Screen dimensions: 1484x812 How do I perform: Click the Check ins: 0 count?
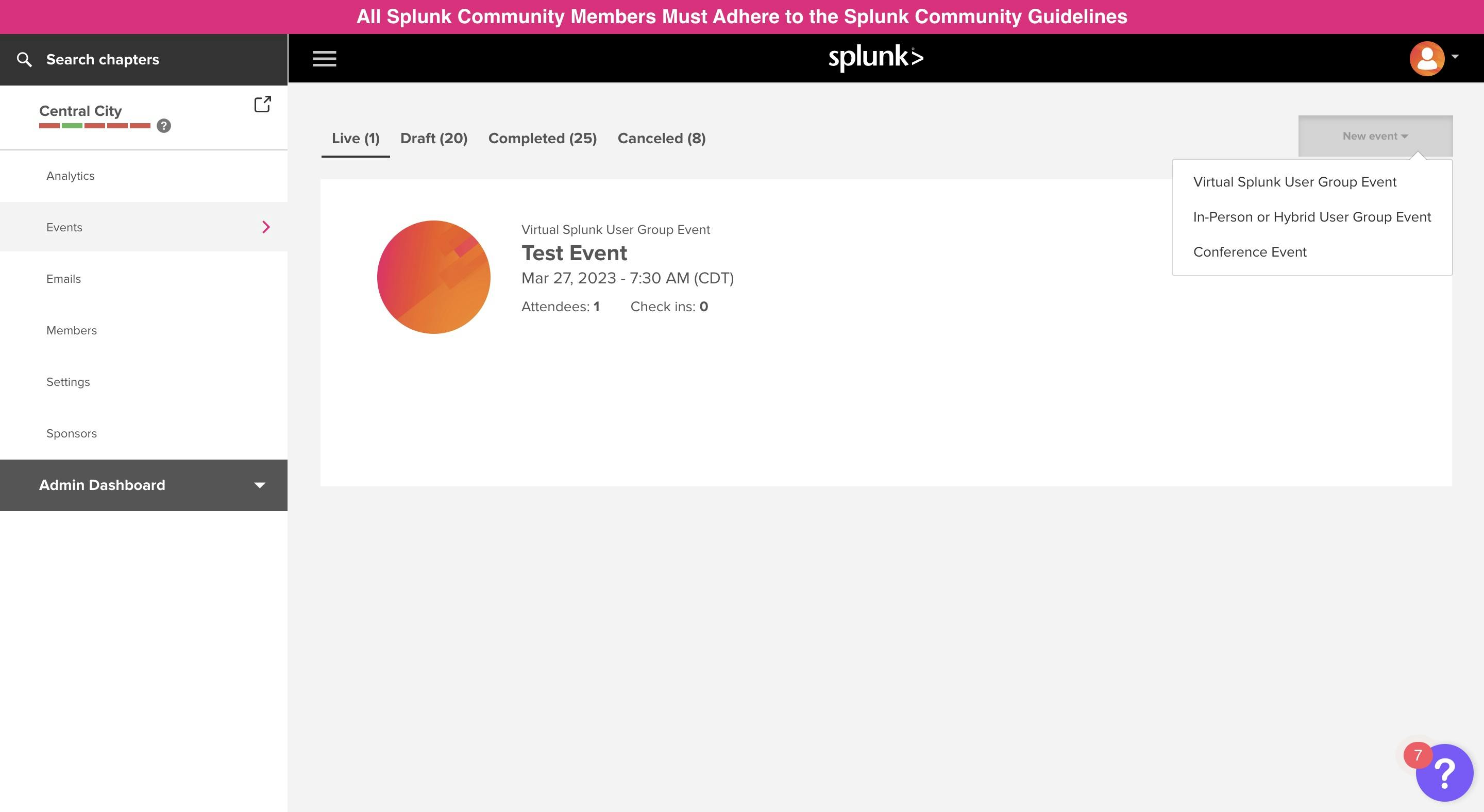[x=669, y=307]
